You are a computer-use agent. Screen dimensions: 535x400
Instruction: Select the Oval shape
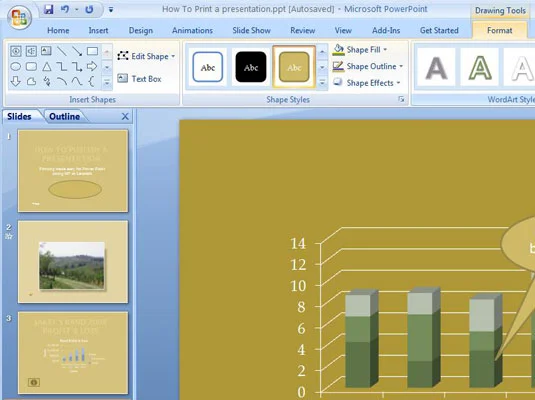coord(16,66)
